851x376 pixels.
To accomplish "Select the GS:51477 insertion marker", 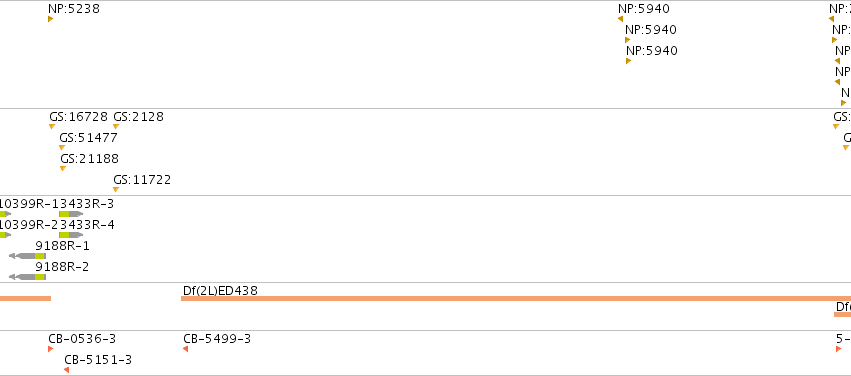I will pos(62,148).
